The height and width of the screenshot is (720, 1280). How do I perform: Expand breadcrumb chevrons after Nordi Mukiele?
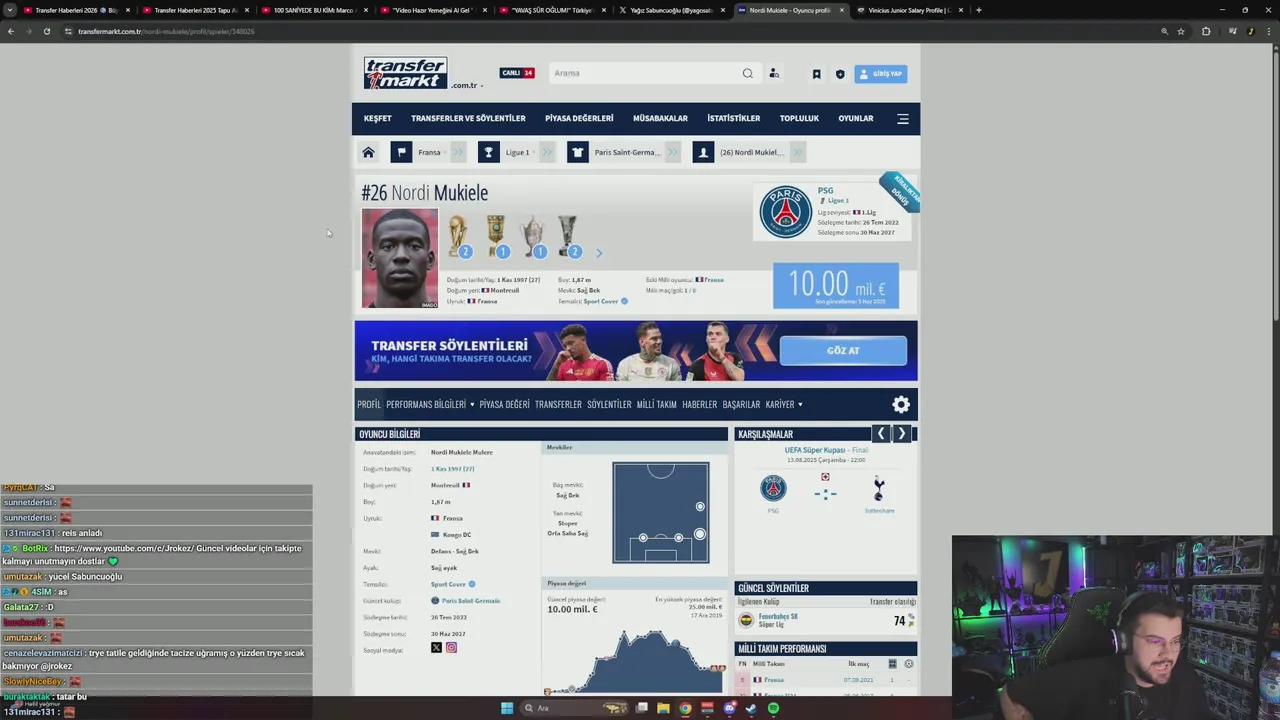tap(797, 152)
